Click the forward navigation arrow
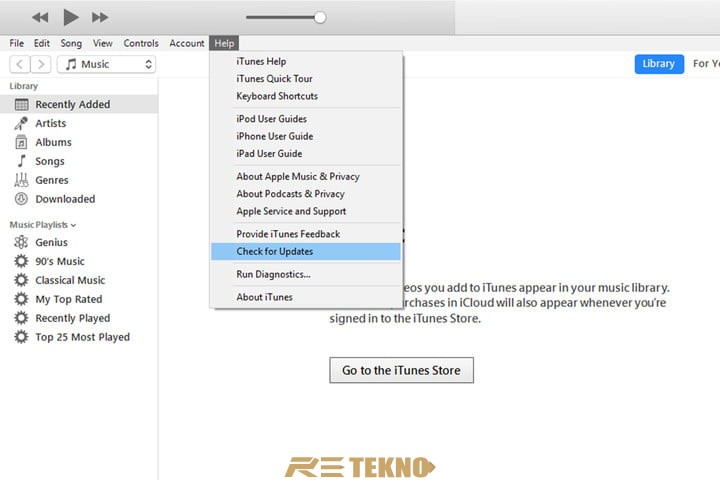Viewport: 720px width, 480px height. click(40, 64)
